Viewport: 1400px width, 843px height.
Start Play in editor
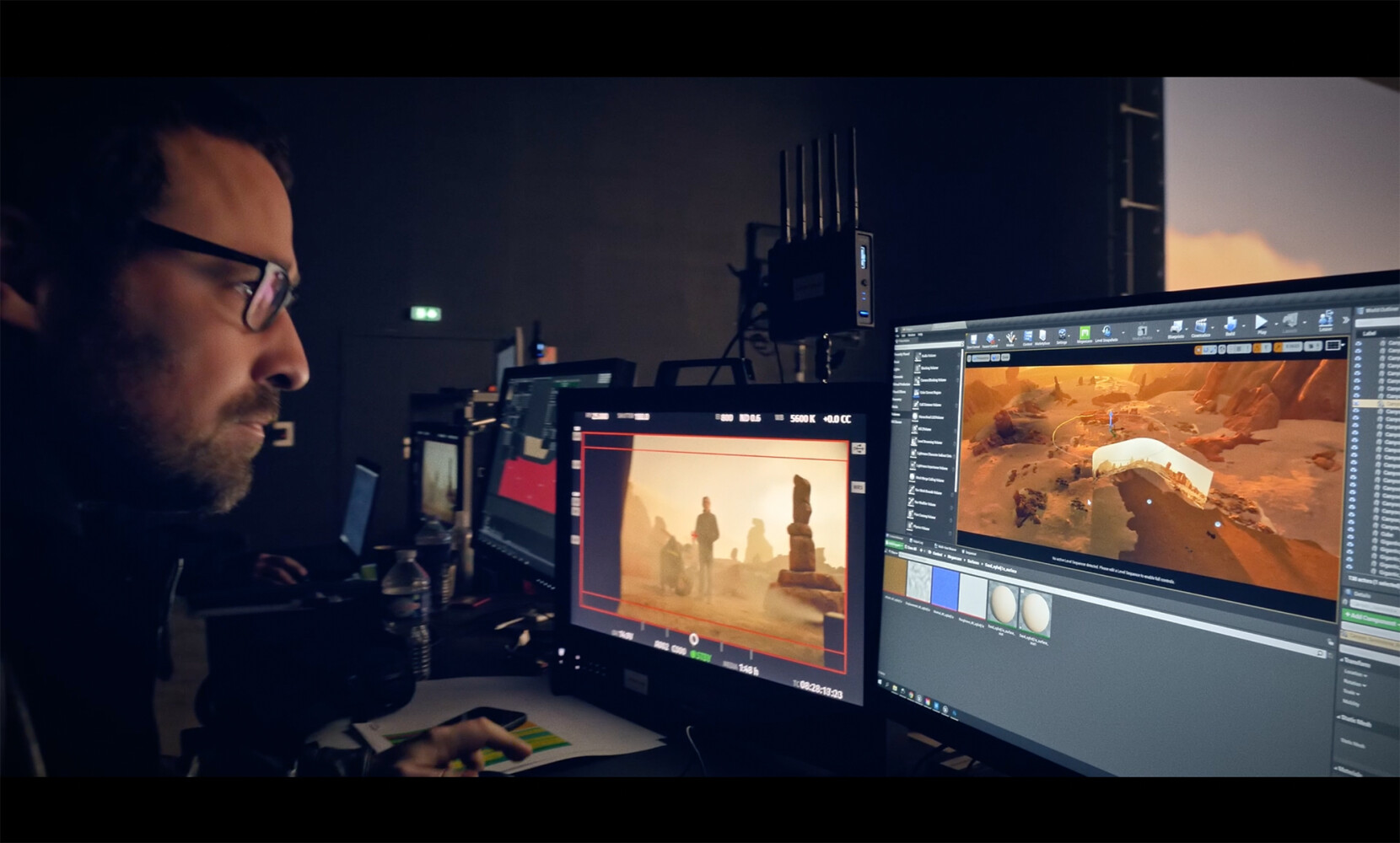[1262, 323]
